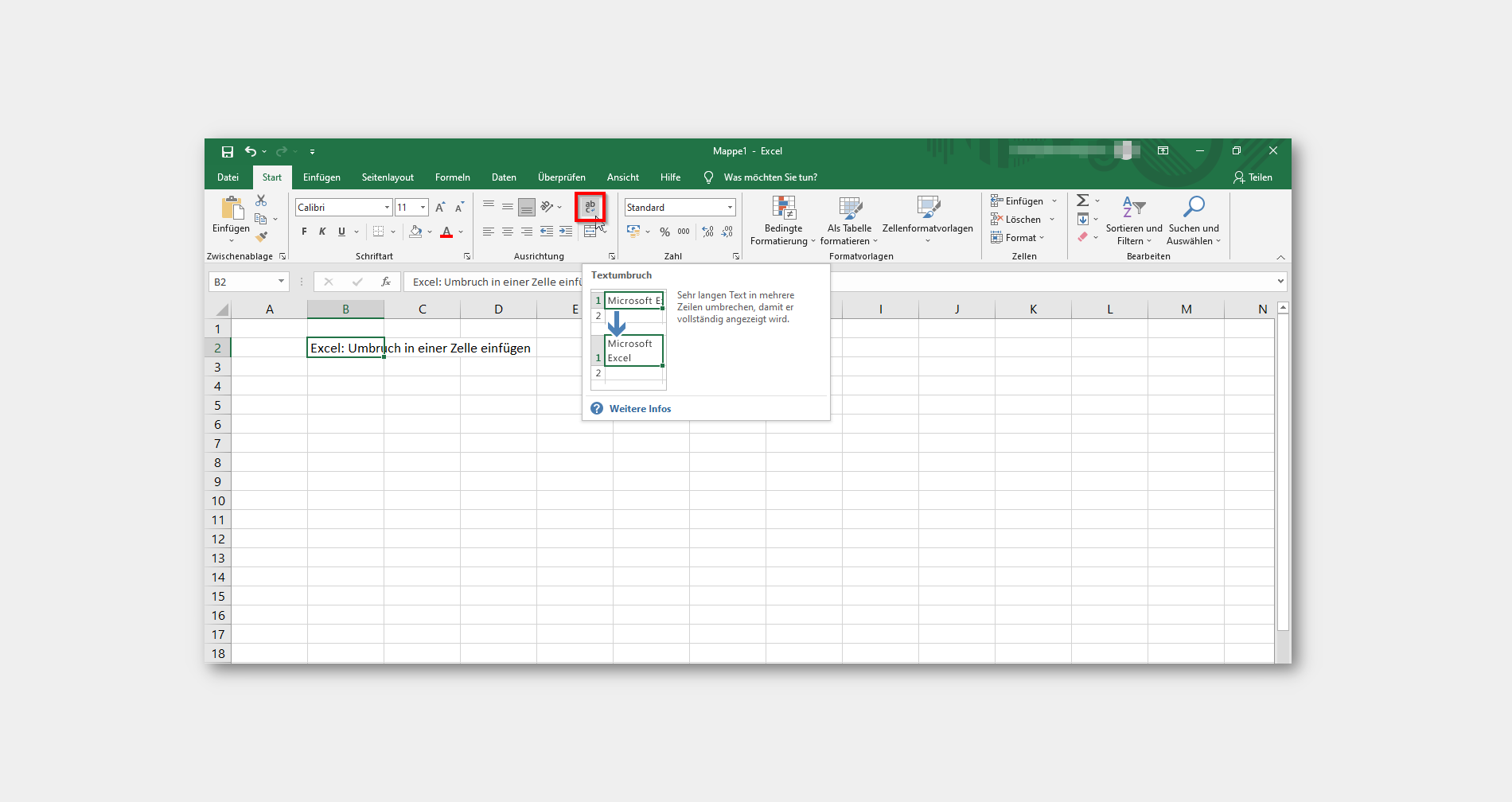Screen dimensions: 1512x802
Task: Click the text orientation icon
Action: pyautogui.click(x=547, y=207)
